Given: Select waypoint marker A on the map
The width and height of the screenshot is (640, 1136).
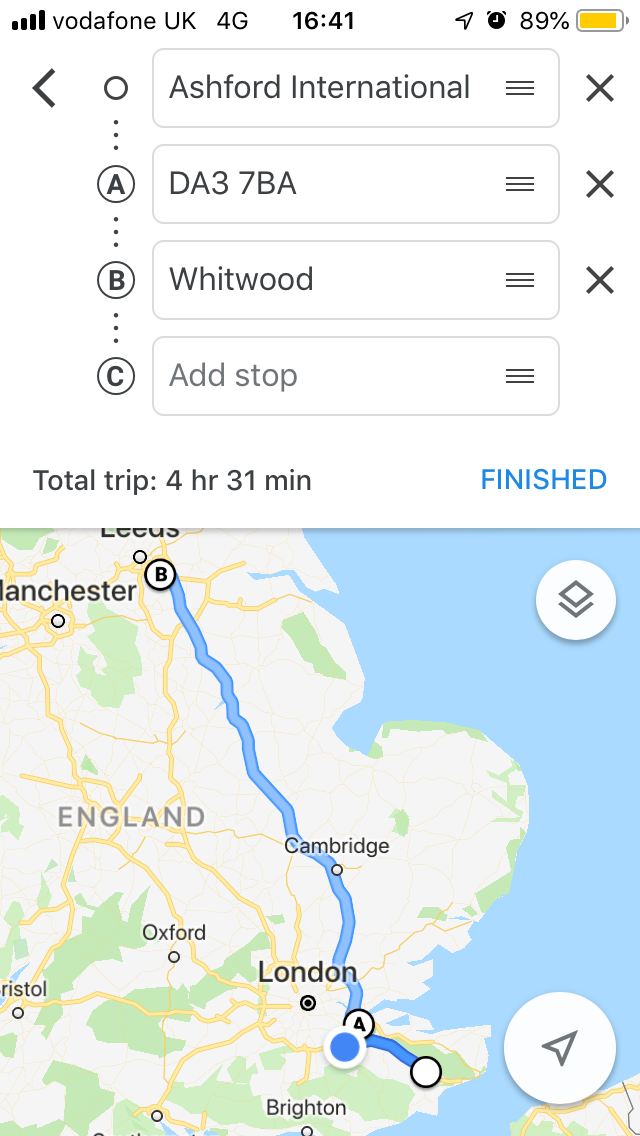Looking at the screenshot, I should tap(359, 1024).
